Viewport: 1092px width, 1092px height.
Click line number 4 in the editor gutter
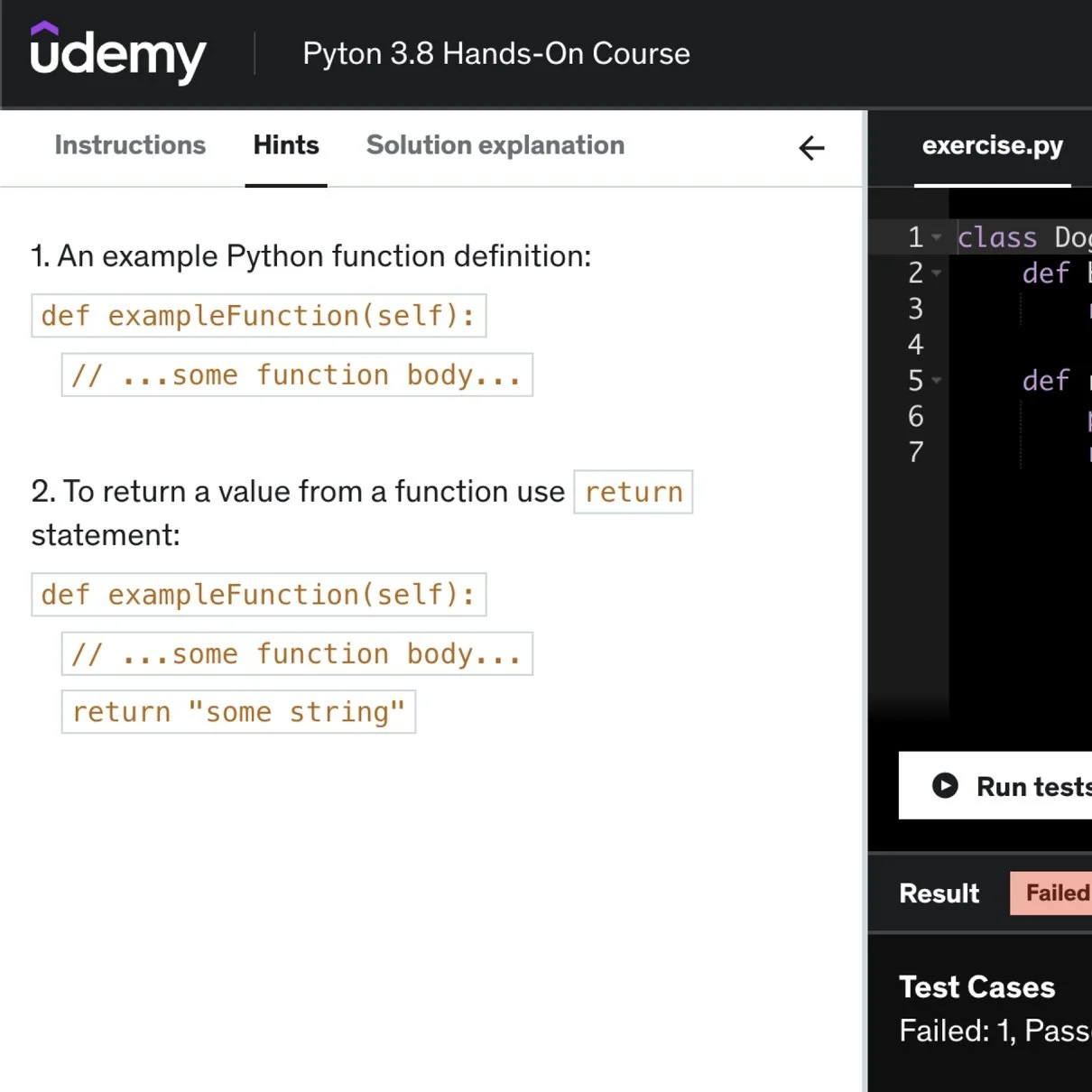[915, 345]
